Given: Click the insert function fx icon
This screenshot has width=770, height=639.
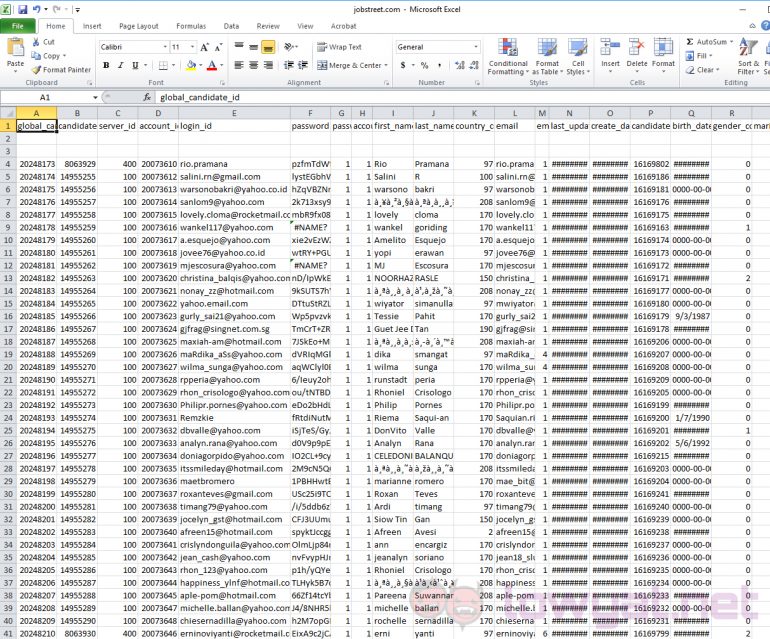Looking at the screenshot, I should coord(147,97).
